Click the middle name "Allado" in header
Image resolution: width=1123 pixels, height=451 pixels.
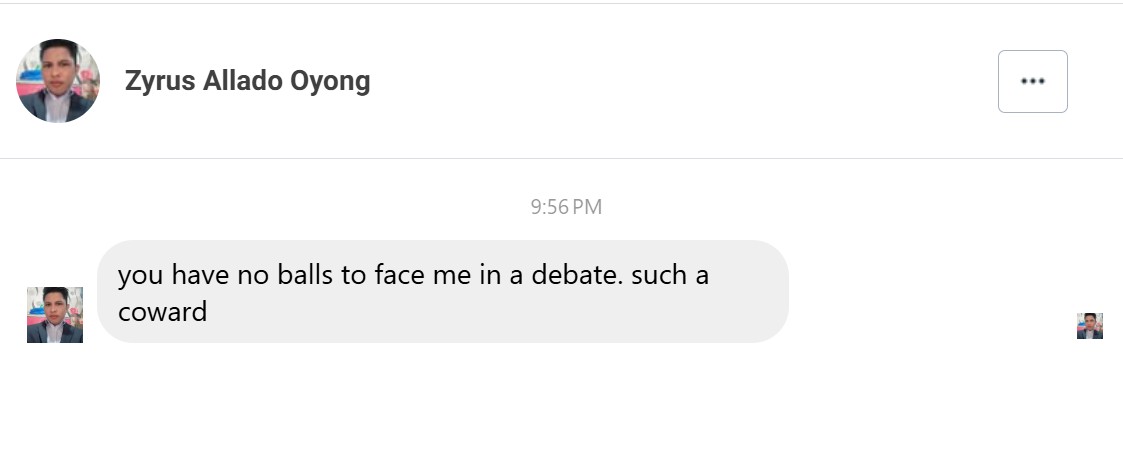243,81
